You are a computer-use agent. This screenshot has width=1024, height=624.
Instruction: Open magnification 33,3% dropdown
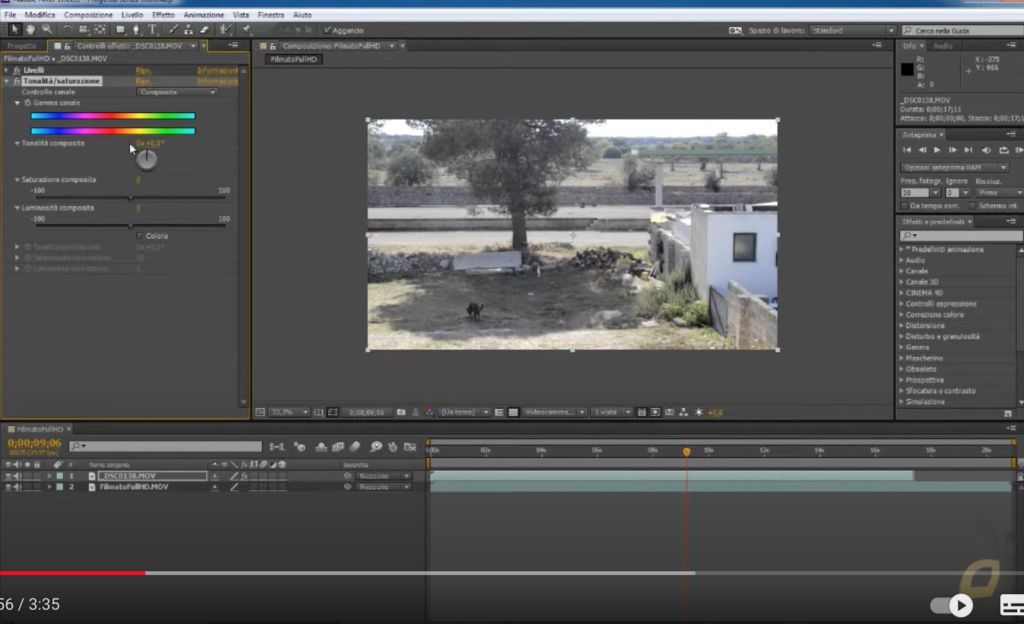pyautogui.click(x=289, y=412)
